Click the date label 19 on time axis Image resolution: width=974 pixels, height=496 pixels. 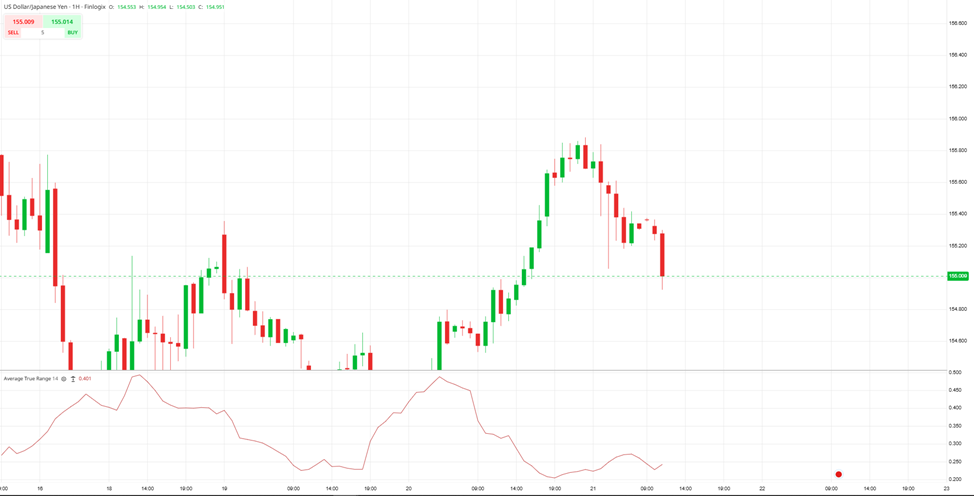coord(223,489)
